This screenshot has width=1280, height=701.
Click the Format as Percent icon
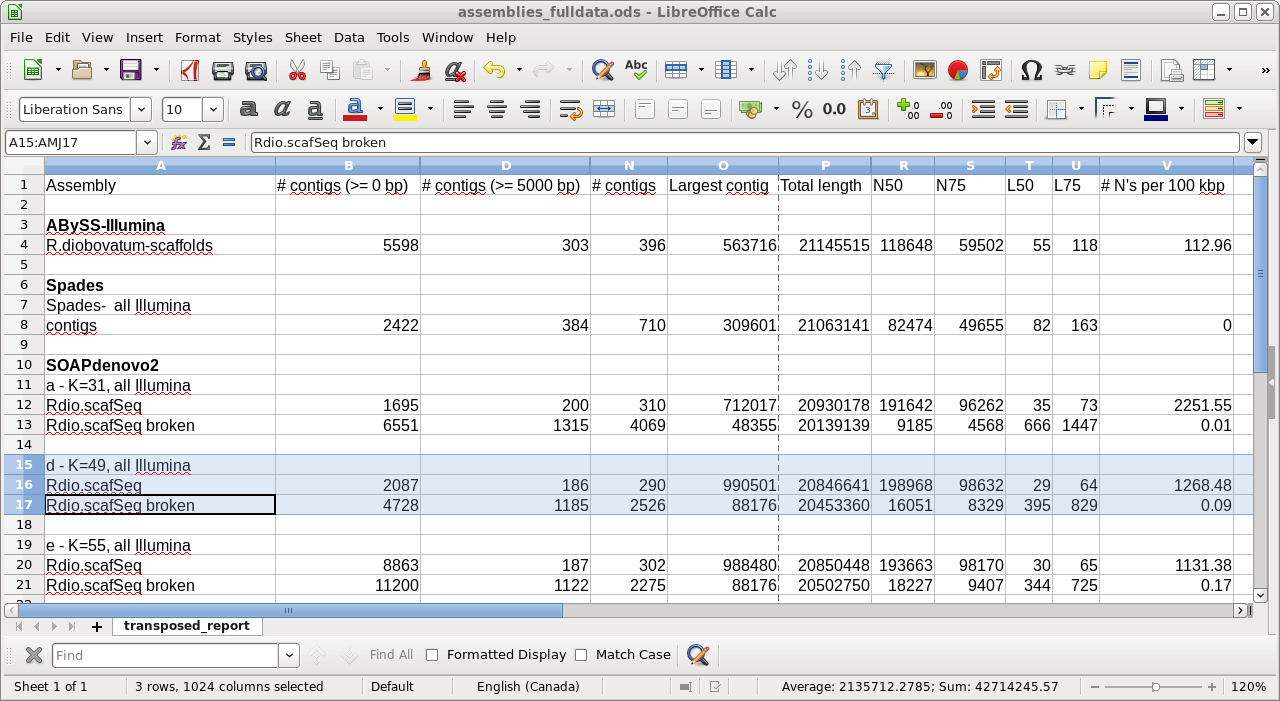click(x=802, y=109)
